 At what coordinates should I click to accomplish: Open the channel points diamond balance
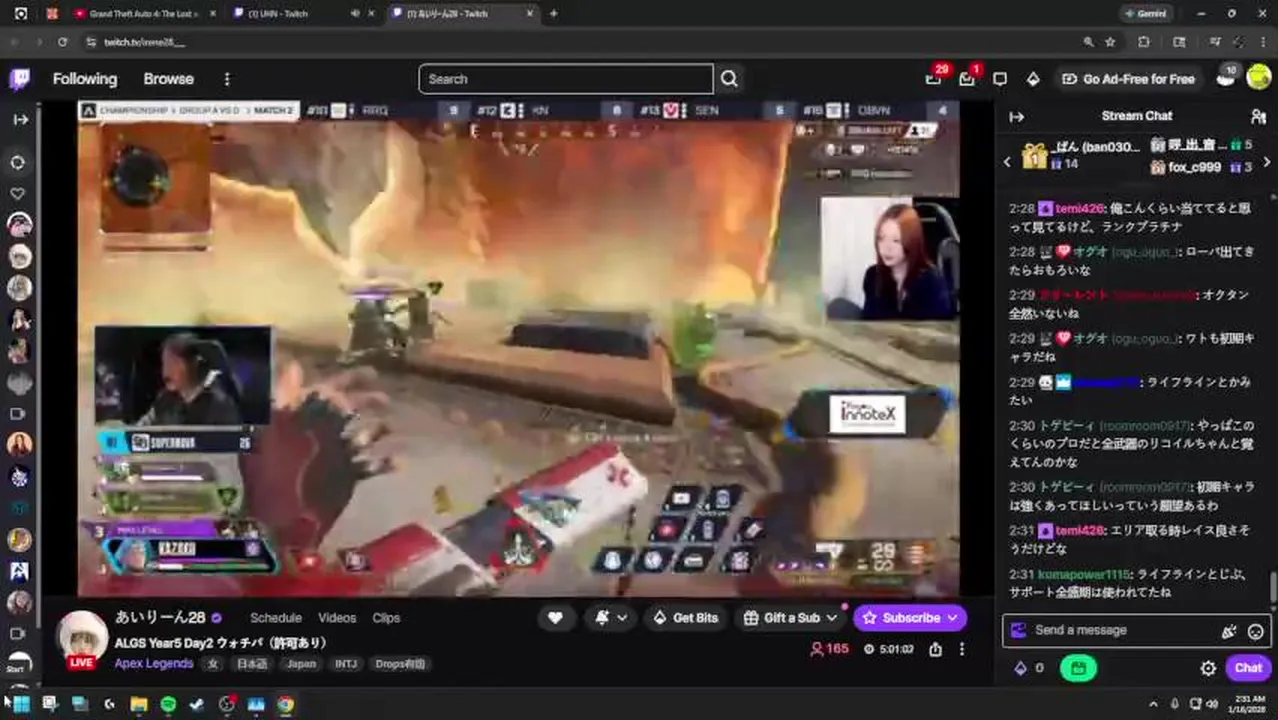pos(1029,668)
